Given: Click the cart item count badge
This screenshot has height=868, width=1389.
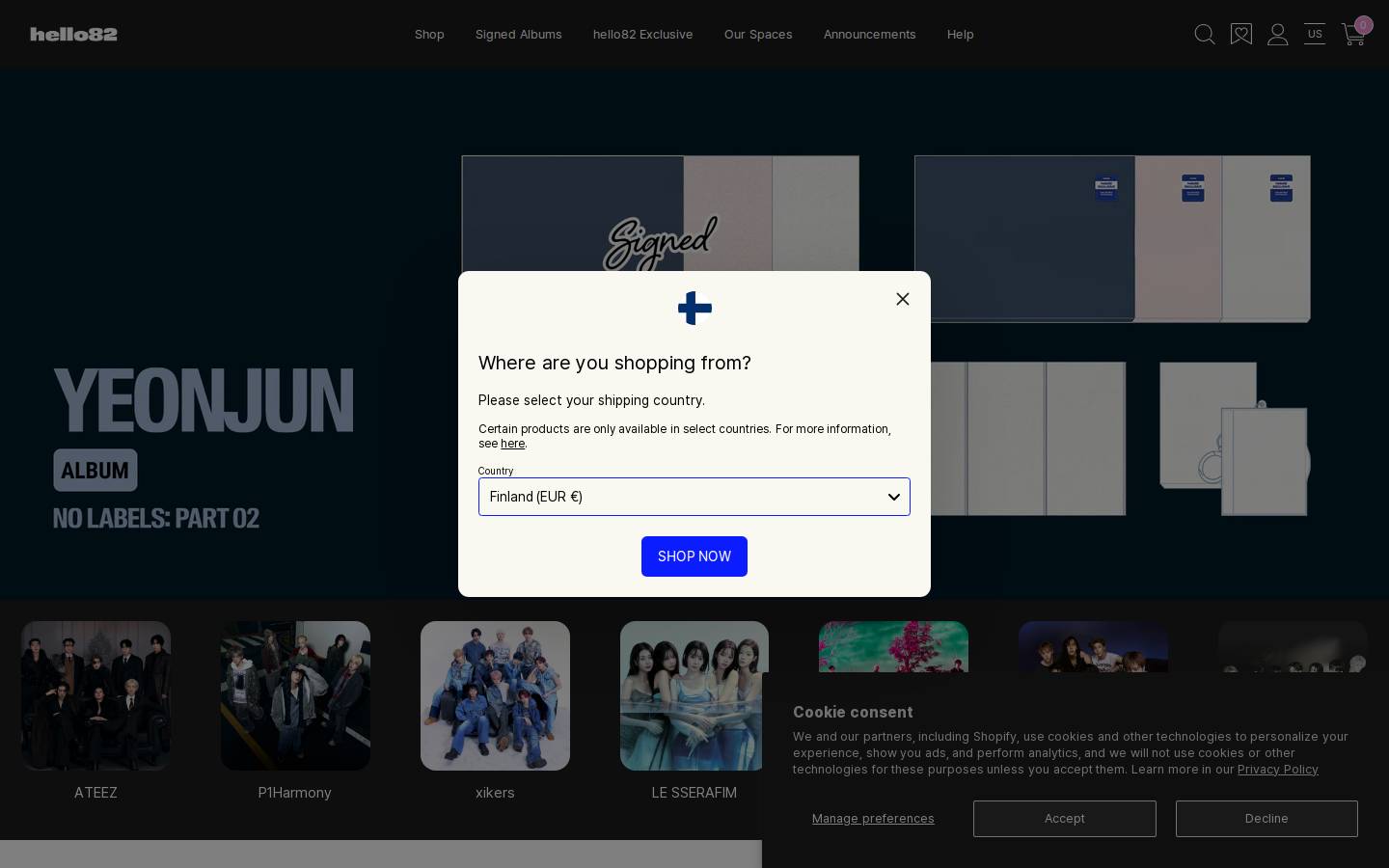Looking at the screenshot, I should [x=1363, y=25].
